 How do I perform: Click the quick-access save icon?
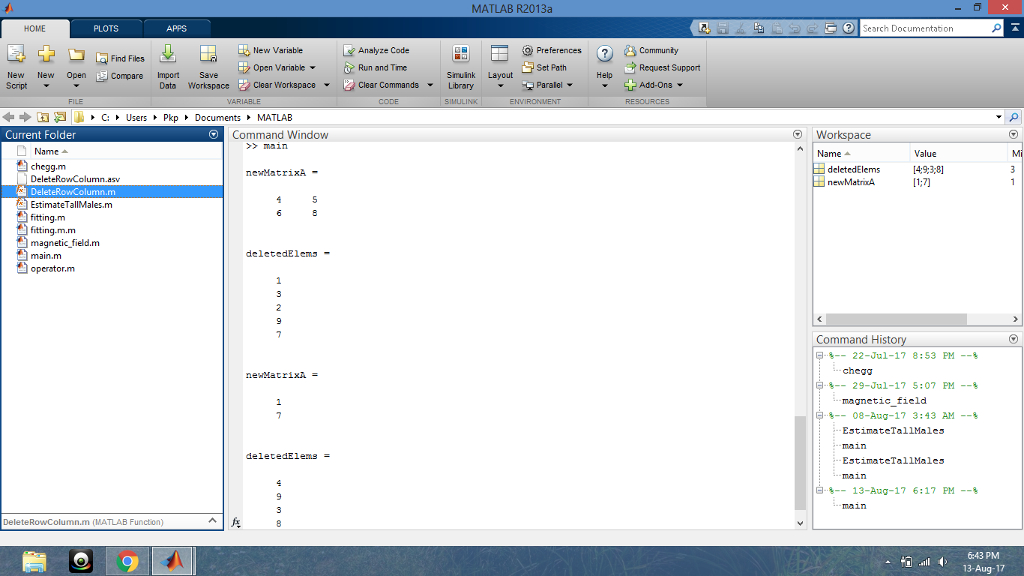point(722,28)
